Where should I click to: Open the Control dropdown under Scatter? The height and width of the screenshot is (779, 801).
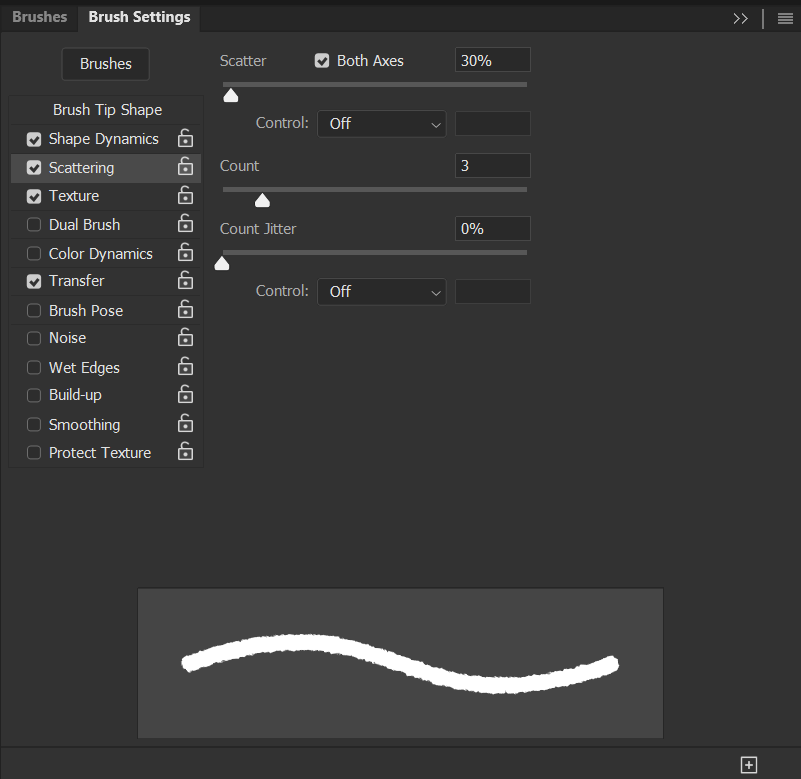[x=380, y=123]
